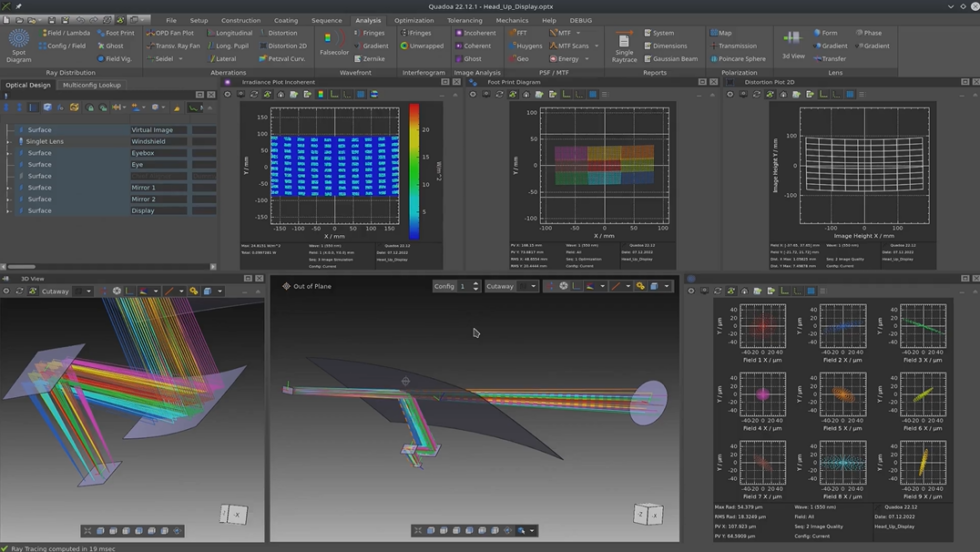Screen dimensions: 980x552
Task: Open the Distortion 2D plot
Action: (282, 46)
